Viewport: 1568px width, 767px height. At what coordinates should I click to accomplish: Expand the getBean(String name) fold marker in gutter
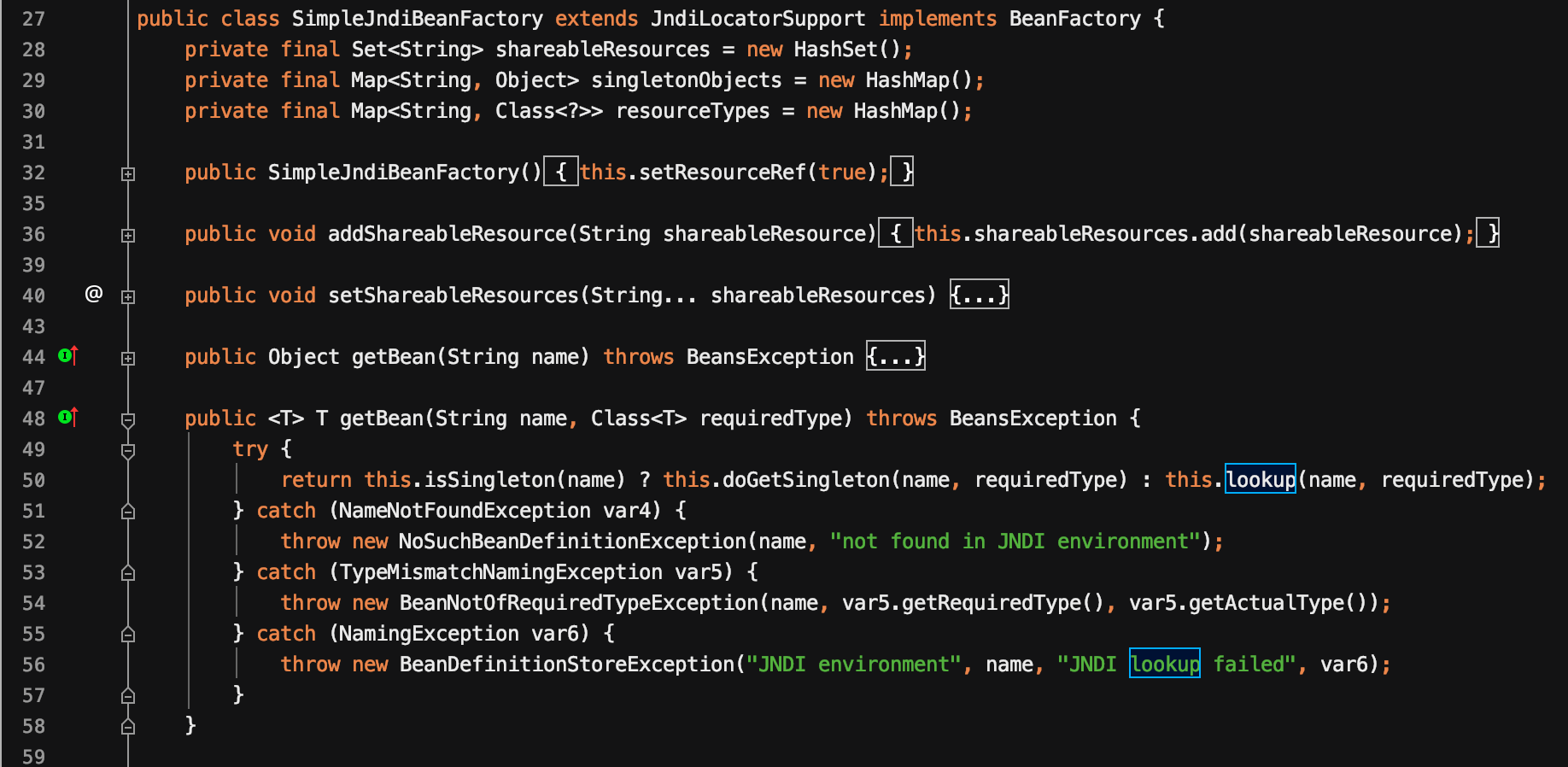tap(128, 359)
